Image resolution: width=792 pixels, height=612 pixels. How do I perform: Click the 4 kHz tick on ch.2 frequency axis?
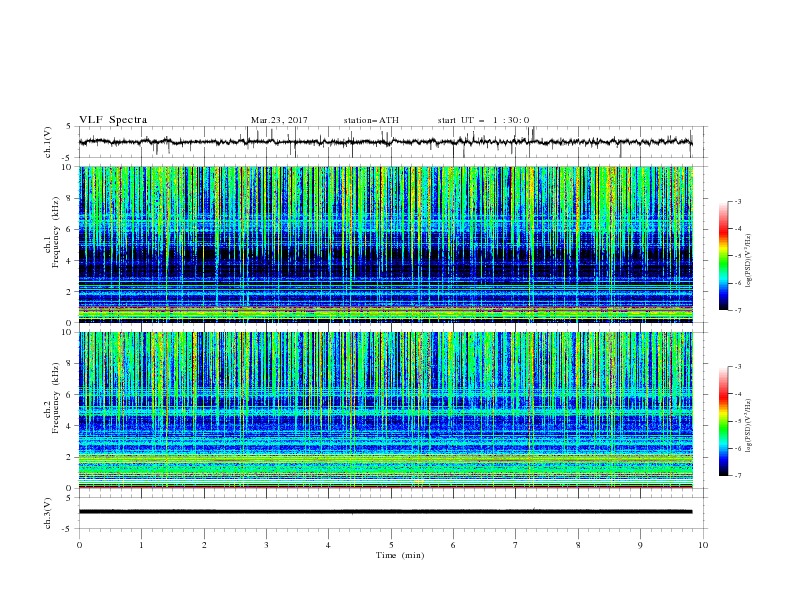[x=69, y=426]
